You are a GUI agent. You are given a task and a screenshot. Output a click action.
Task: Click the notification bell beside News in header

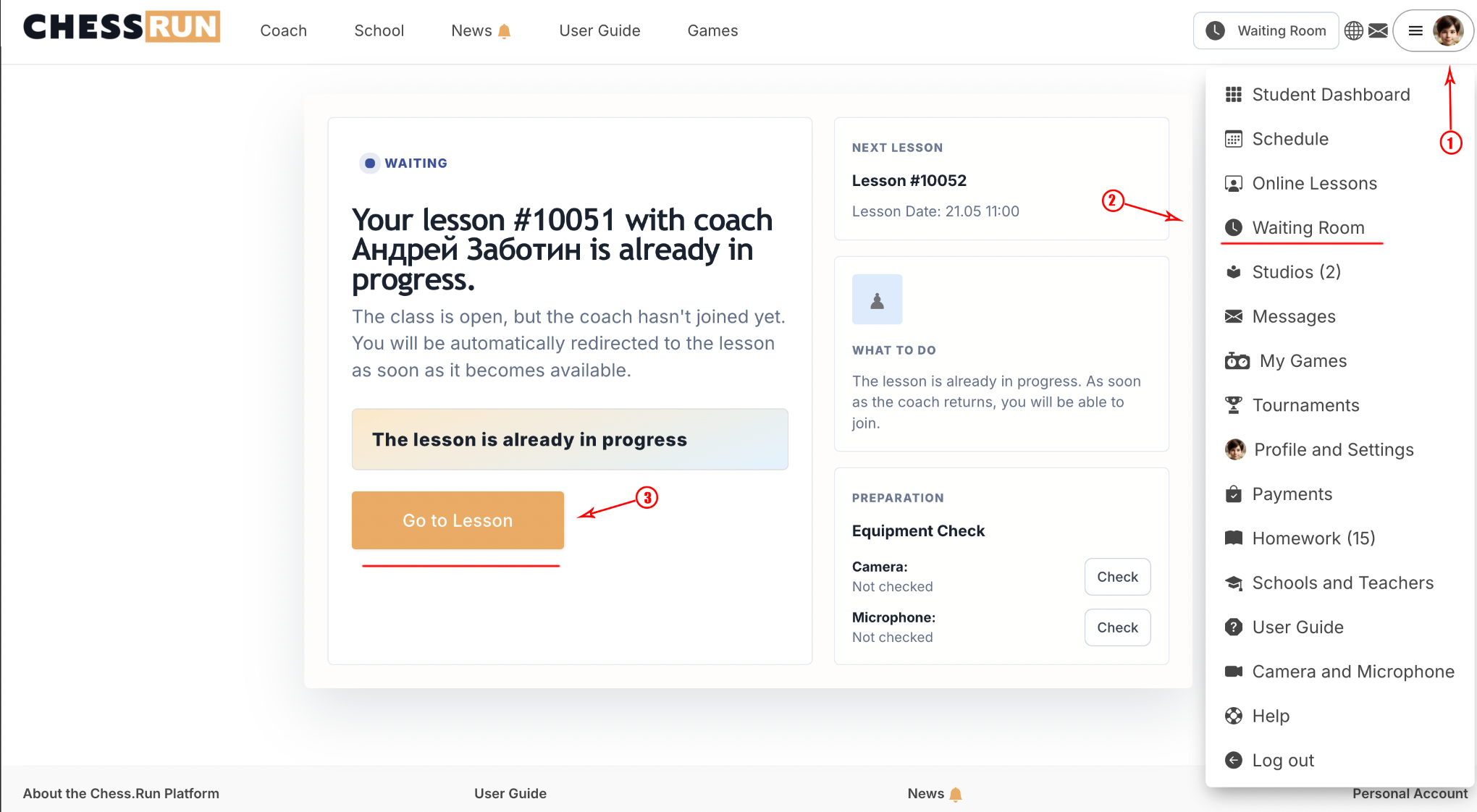pos(505,31)
